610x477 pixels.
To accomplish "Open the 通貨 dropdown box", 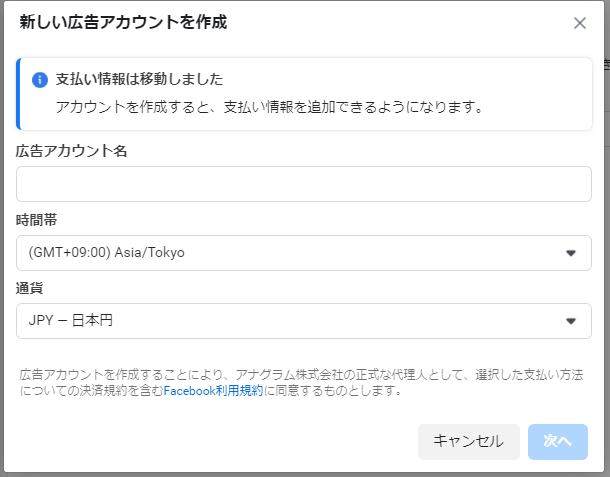I will pyautogui.click(x=304, y=321).
